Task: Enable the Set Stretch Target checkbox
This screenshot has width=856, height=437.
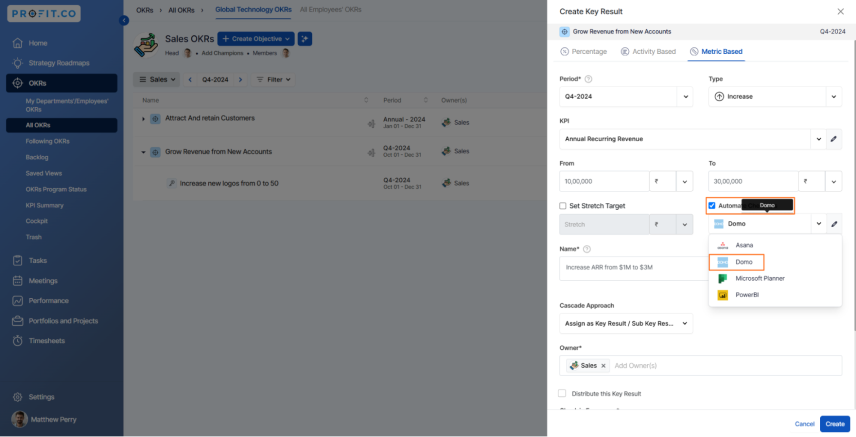Action: click(563, 206)
